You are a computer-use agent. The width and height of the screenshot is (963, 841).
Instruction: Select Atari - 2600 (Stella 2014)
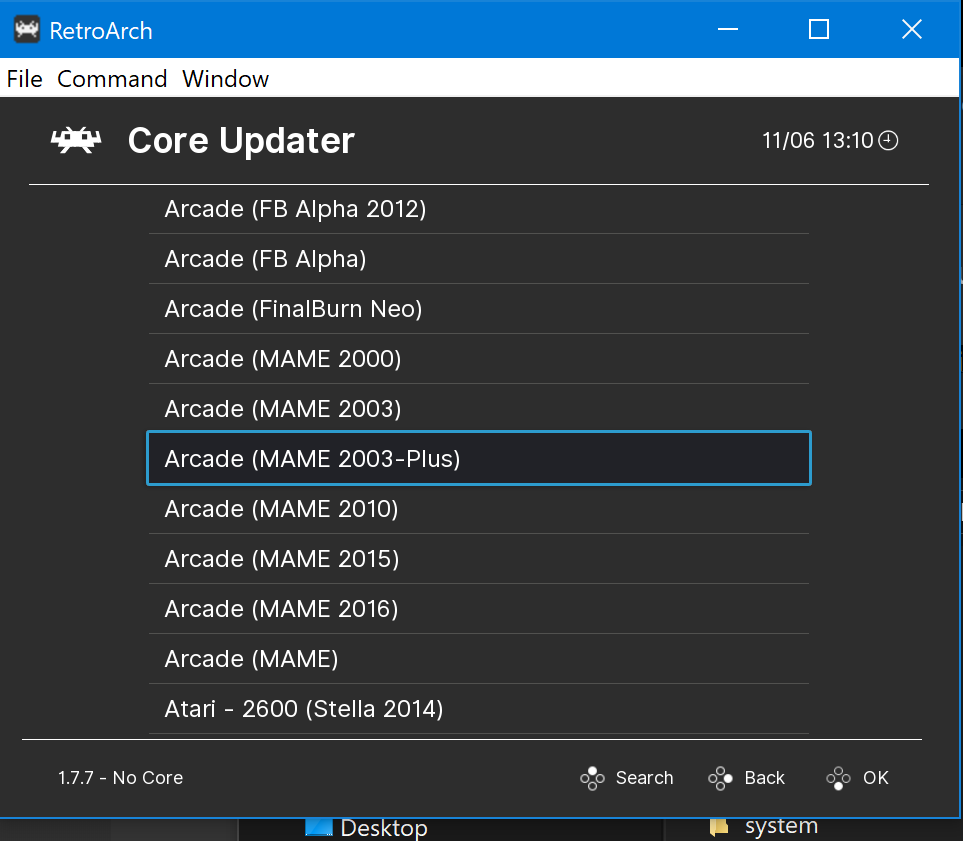[x=478, y=709]
